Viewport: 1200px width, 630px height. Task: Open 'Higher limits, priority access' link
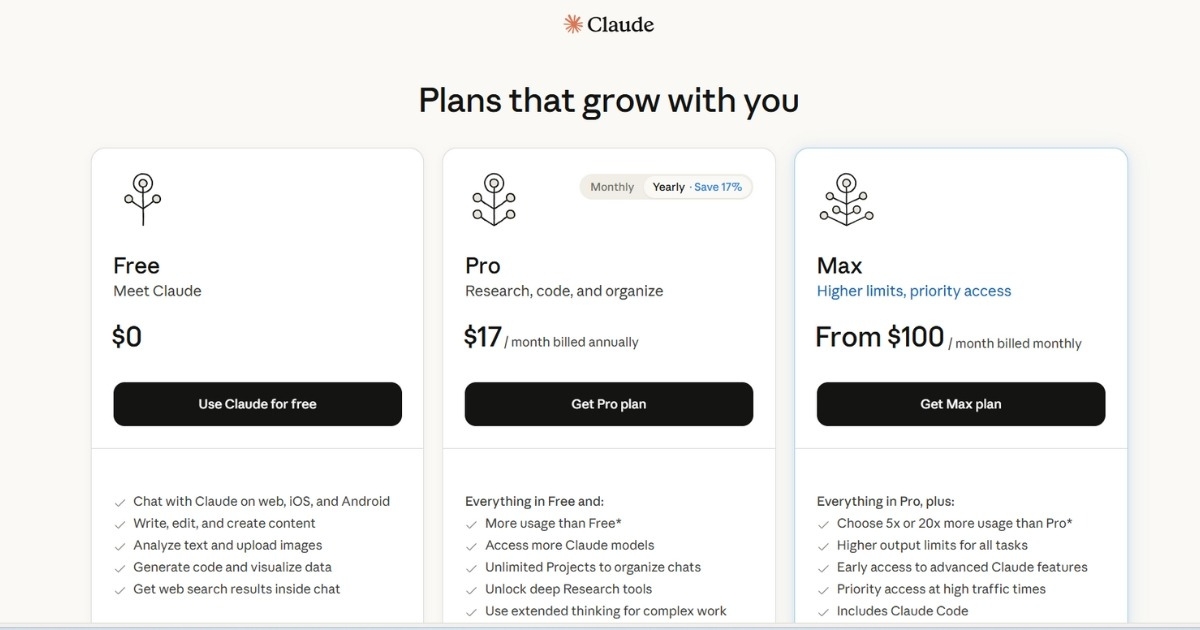click(914, 290)
